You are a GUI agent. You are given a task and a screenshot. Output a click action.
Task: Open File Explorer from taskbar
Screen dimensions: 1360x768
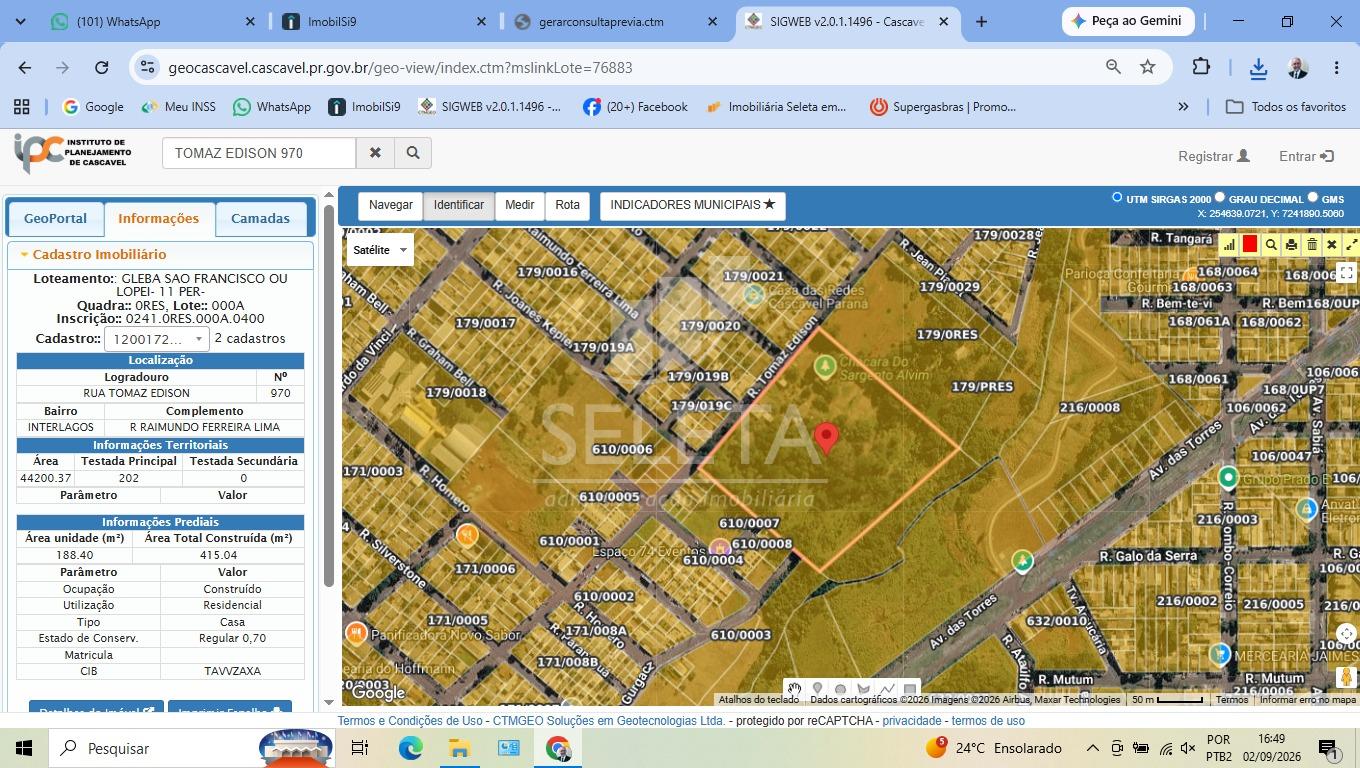[x=459, y=748]
